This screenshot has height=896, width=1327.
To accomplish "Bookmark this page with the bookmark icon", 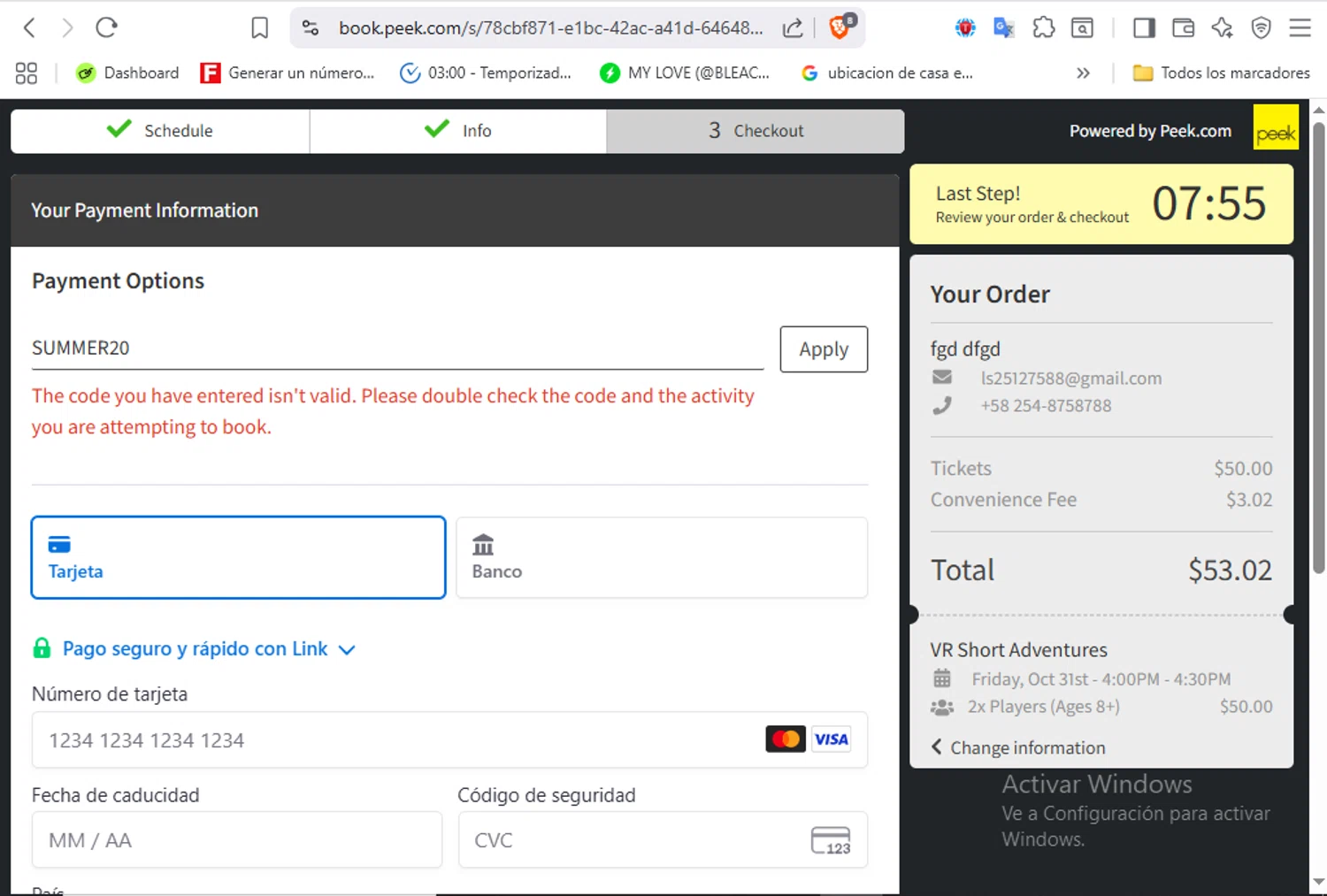I will pyautogui.click(x=259, y=28).
